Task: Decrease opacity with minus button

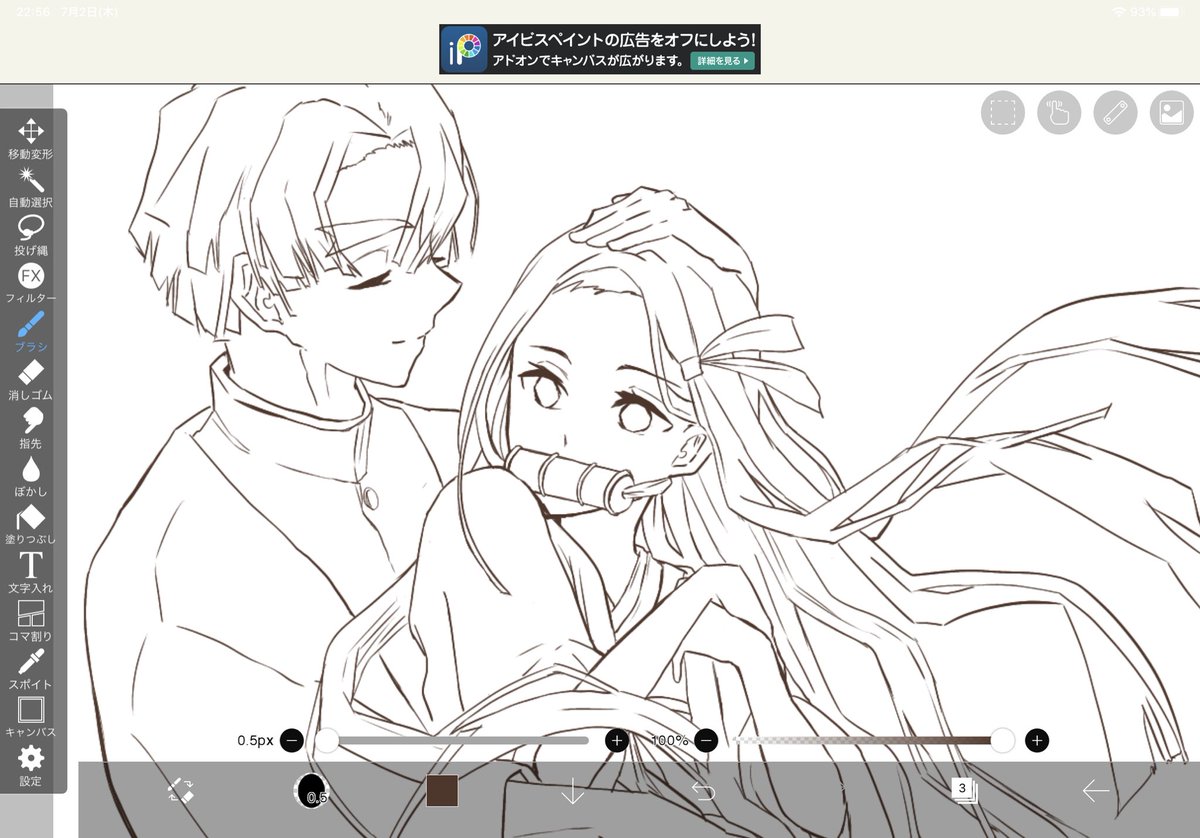Action: coord(706,741)
